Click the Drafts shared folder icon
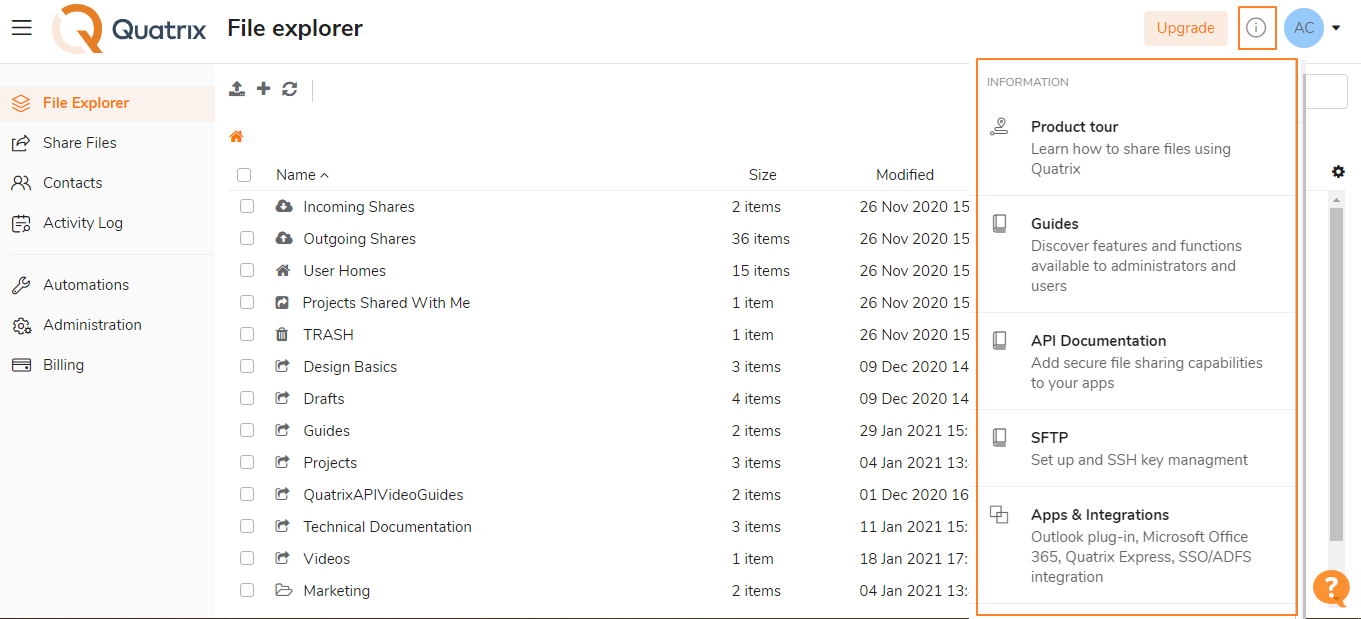Viewport: 1361px width, 619px height. point(283,399)
